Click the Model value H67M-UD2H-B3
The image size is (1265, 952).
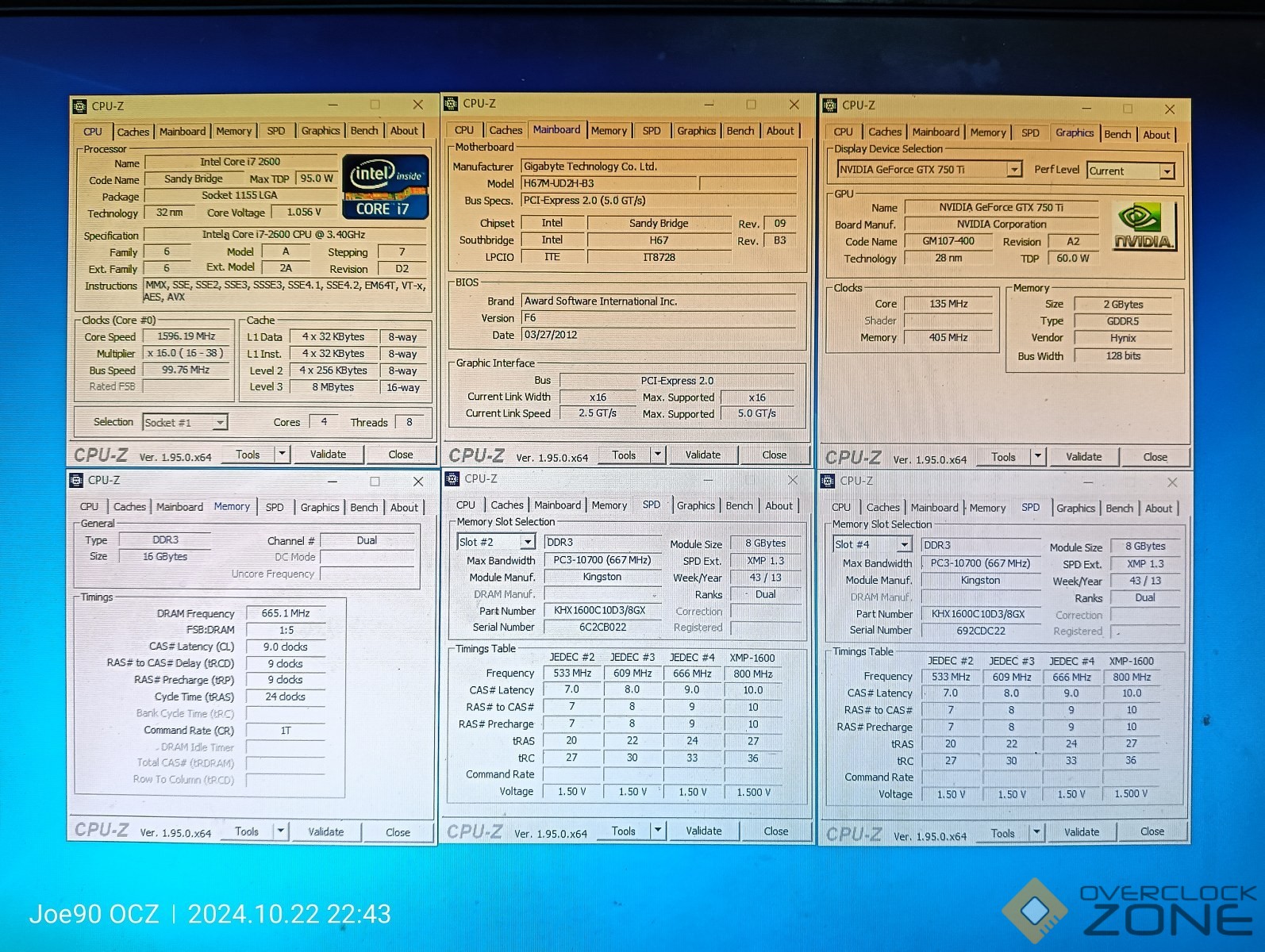point(609,183)
